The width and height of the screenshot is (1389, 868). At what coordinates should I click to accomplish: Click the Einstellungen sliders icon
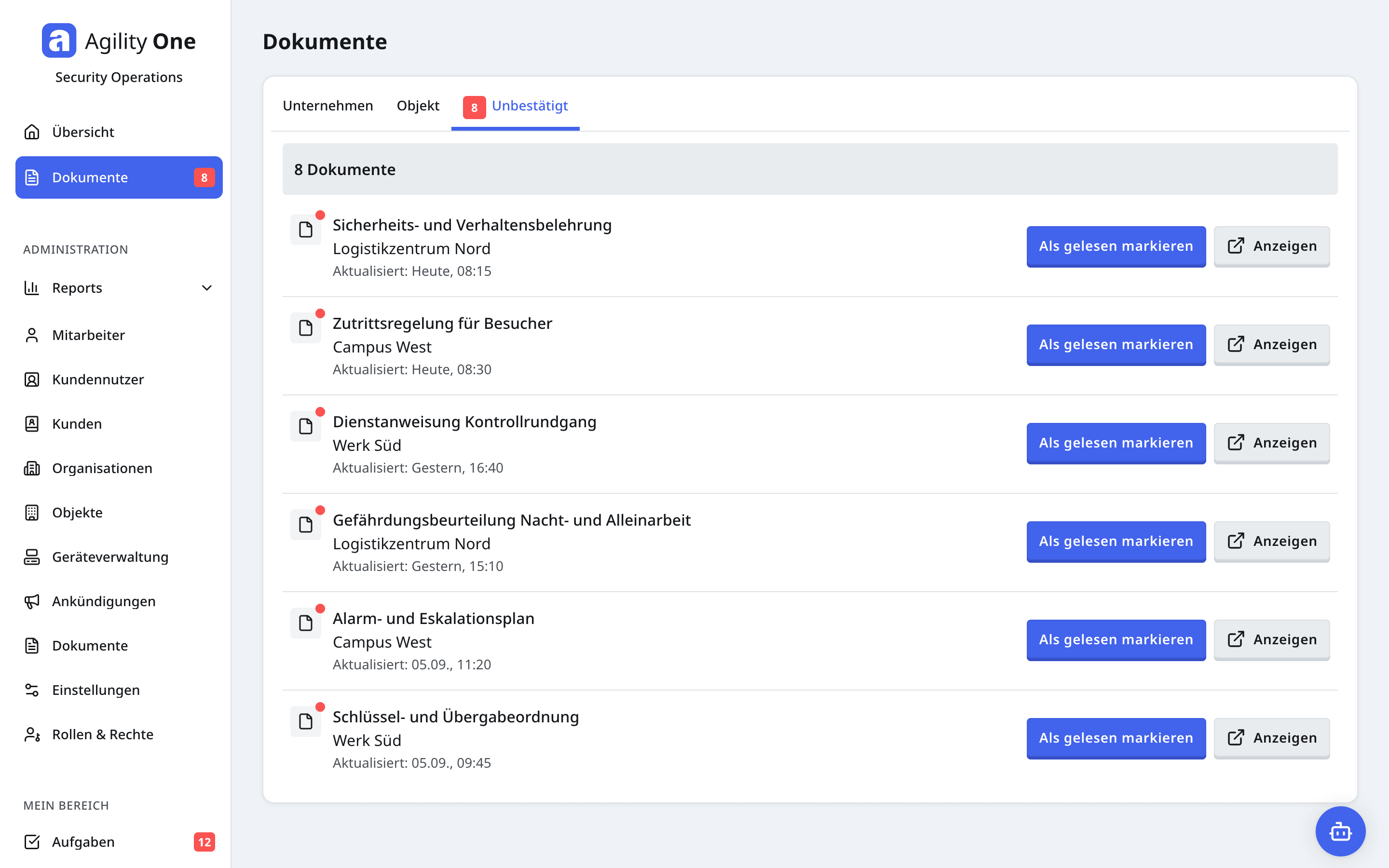pyautogui.click(x=32, y=690)
